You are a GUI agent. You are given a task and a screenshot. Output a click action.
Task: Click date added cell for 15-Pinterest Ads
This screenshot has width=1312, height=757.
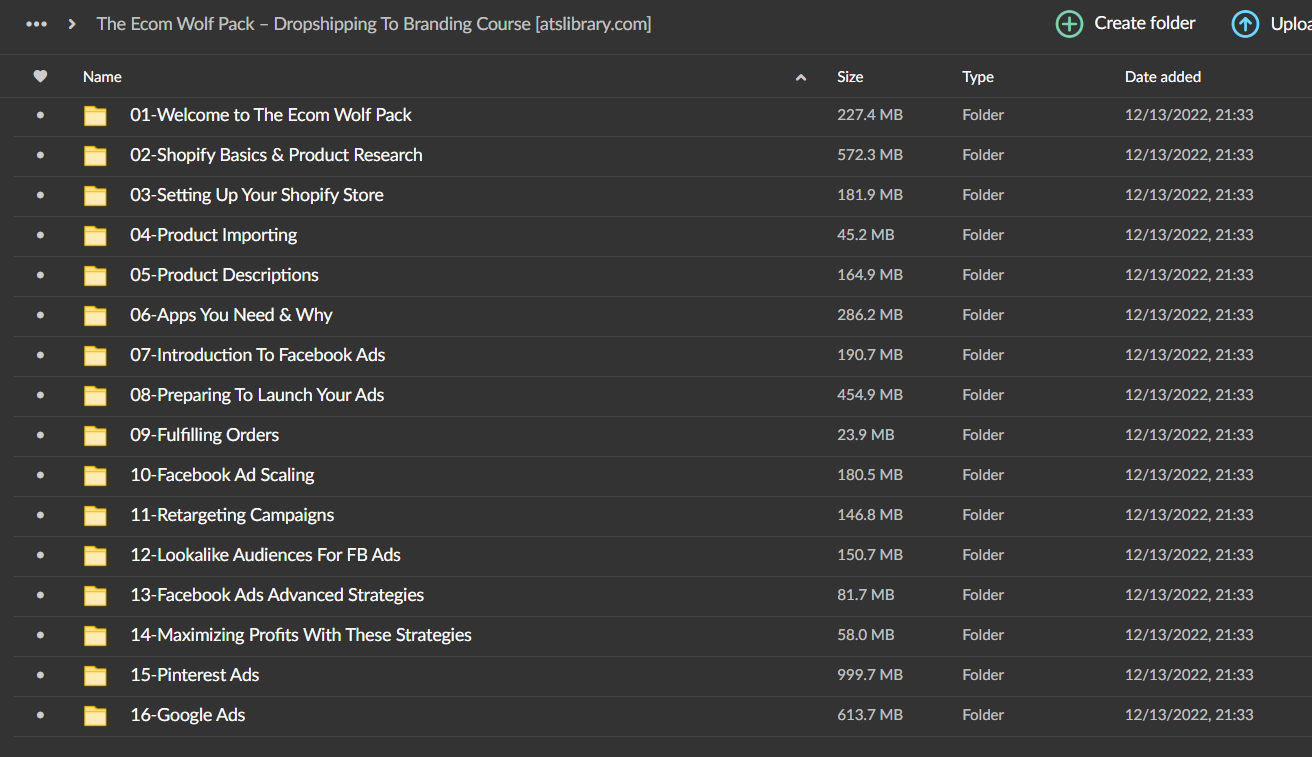click(1189, 675)
